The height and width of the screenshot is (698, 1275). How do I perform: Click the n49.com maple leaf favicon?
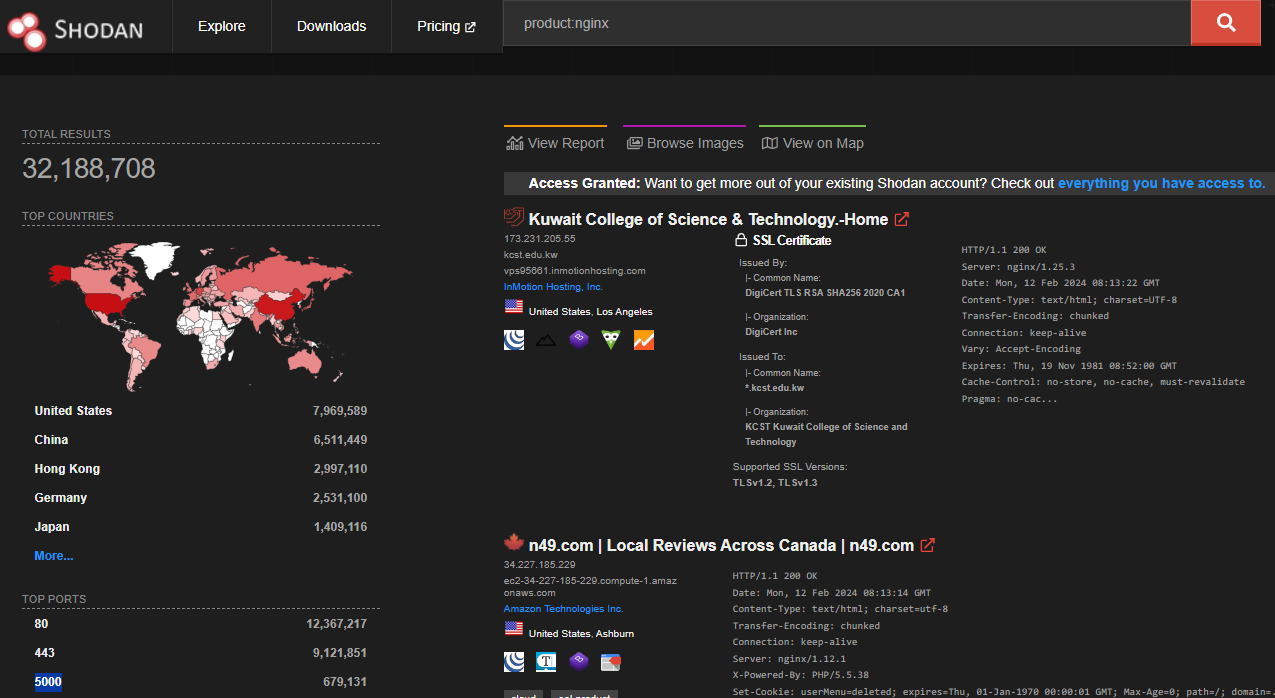click(513, 543)
